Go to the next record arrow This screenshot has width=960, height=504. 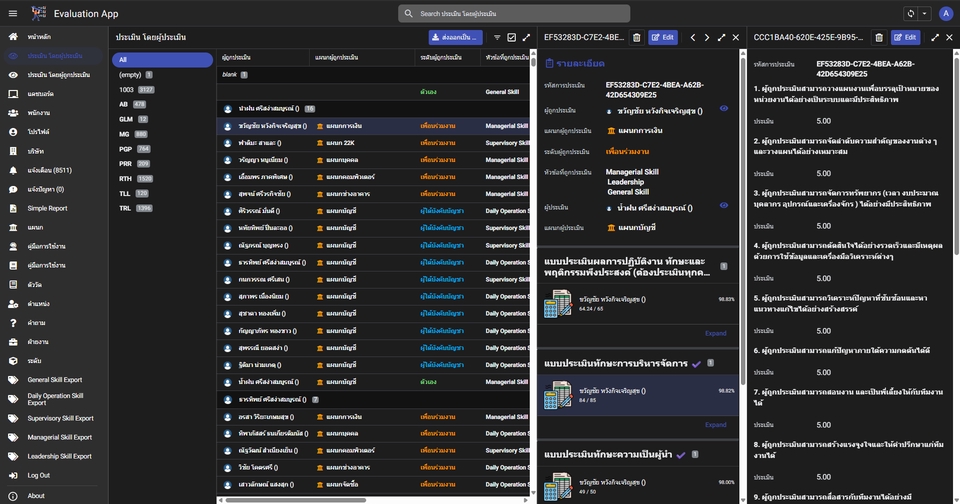pos(706,37)
